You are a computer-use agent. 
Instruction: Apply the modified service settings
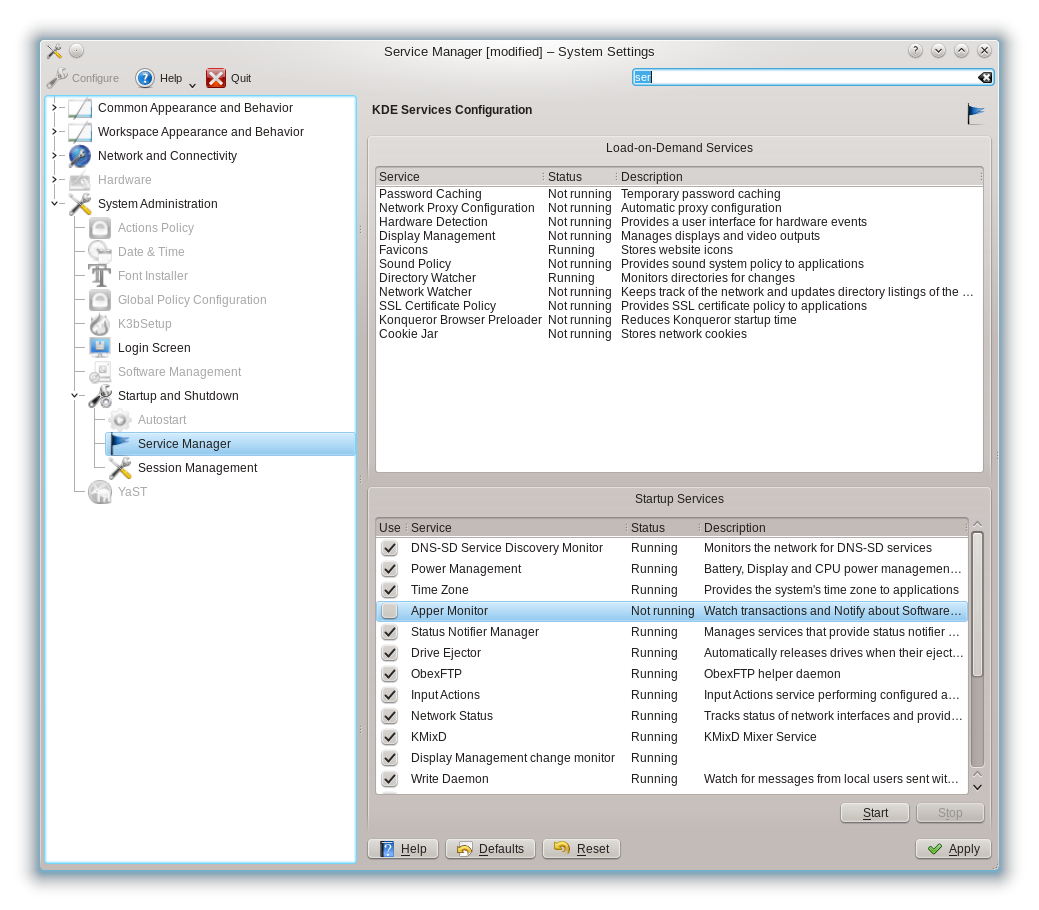click(x=953, y=848)
